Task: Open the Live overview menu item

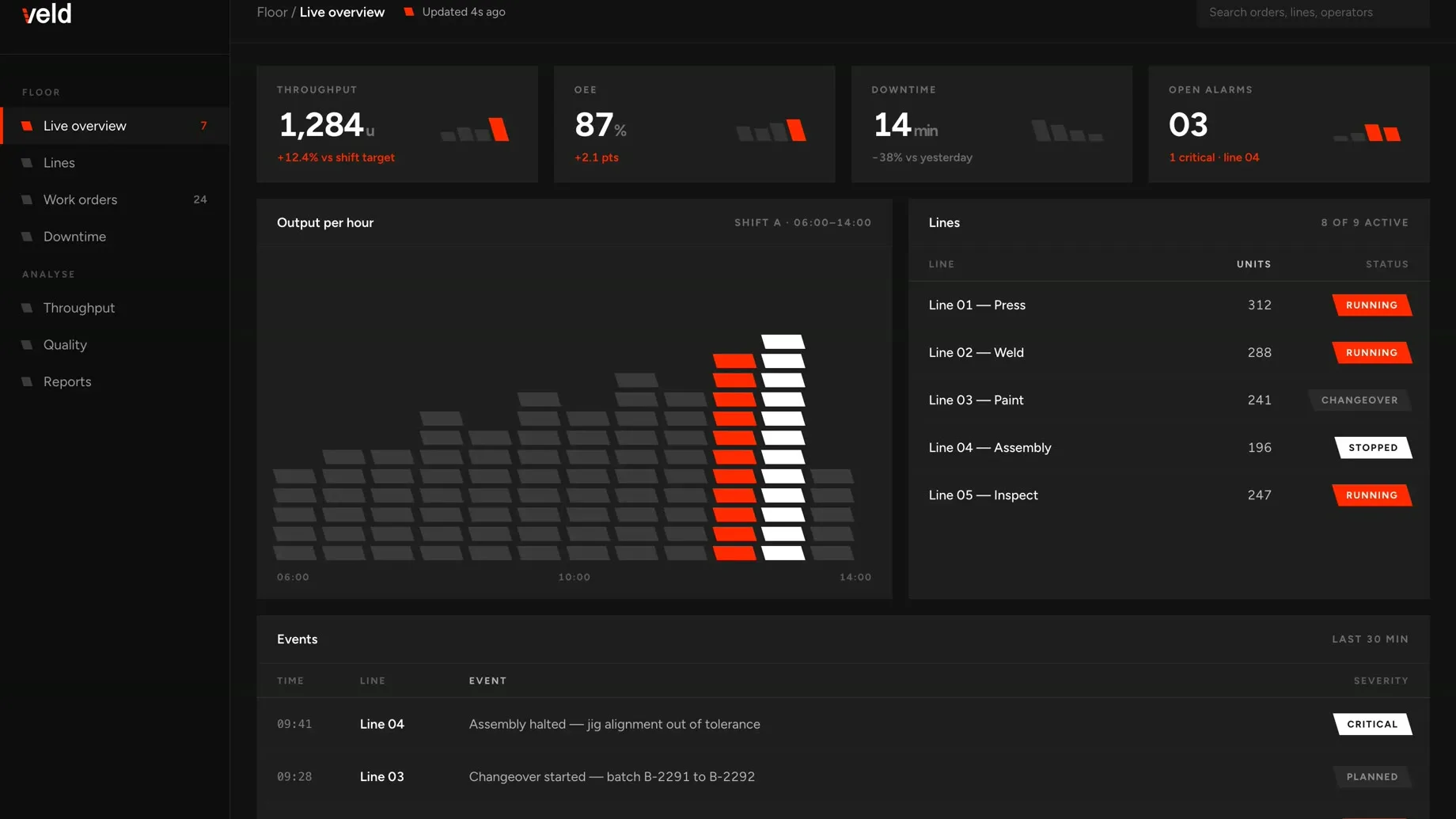Action: [115, 126]
